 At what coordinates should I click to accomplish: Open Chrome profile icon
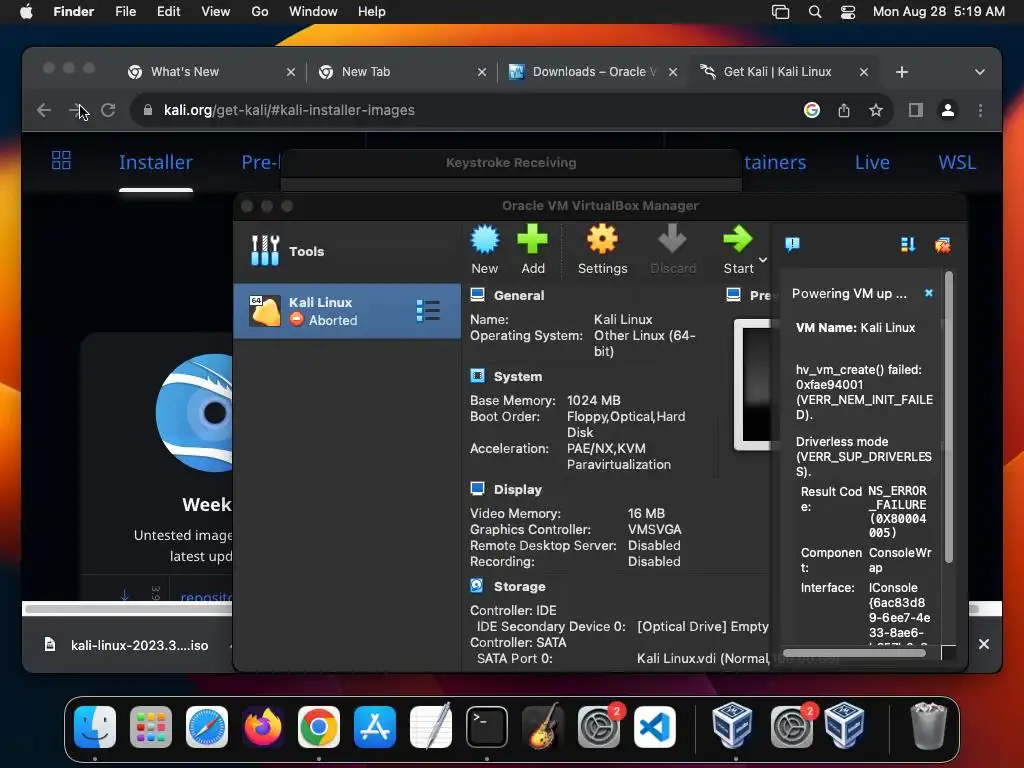pyautogui.click(x=948, y=110)
